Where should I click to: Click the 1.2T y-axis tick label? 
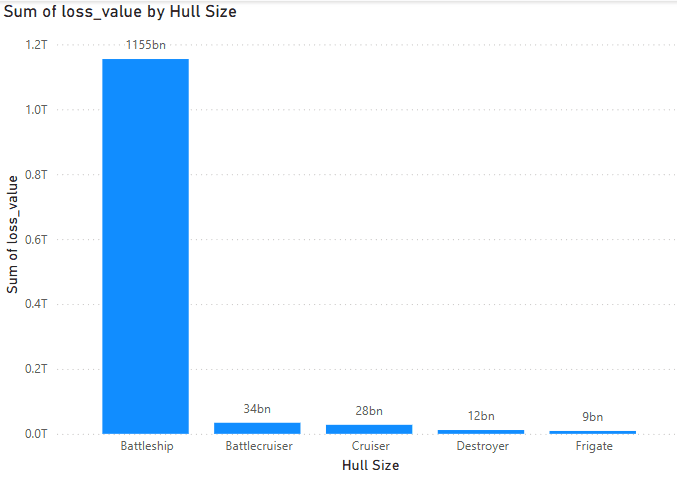(36, 45)
